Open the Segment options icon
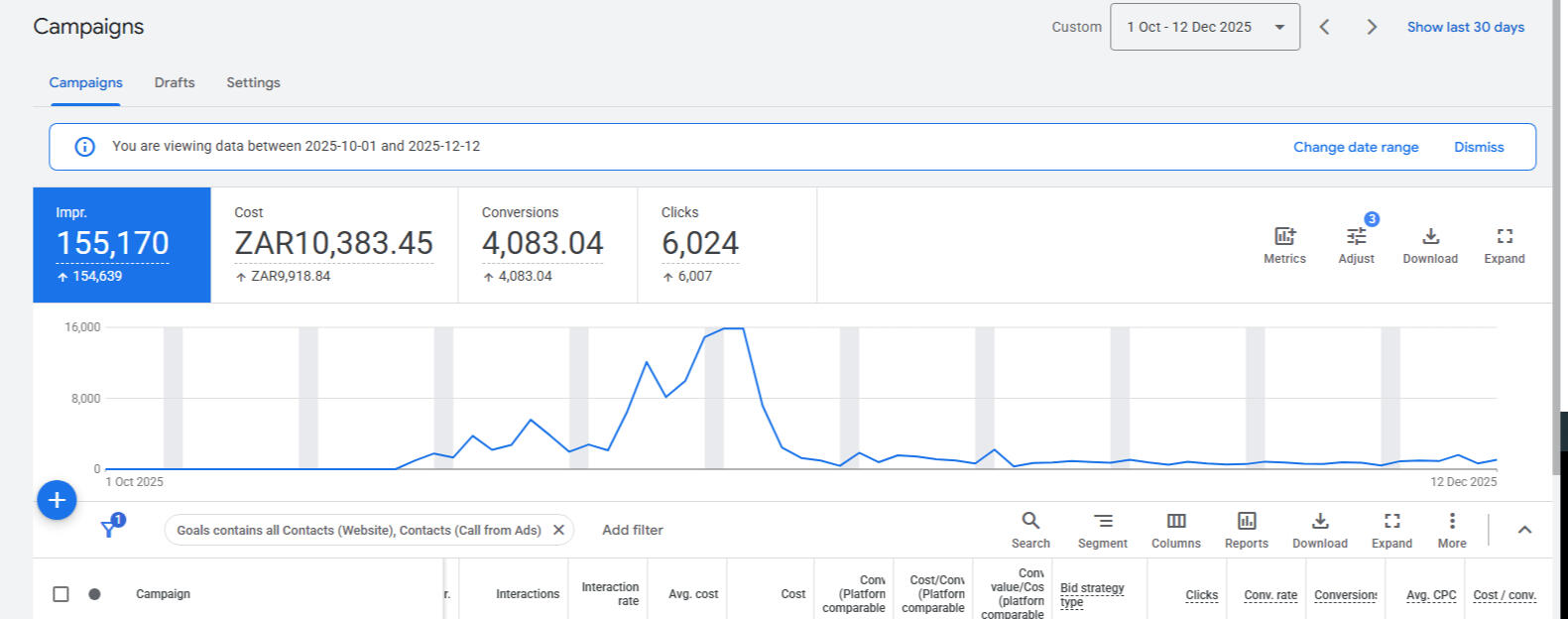 pyautogui.click(x=1102, y=521)
